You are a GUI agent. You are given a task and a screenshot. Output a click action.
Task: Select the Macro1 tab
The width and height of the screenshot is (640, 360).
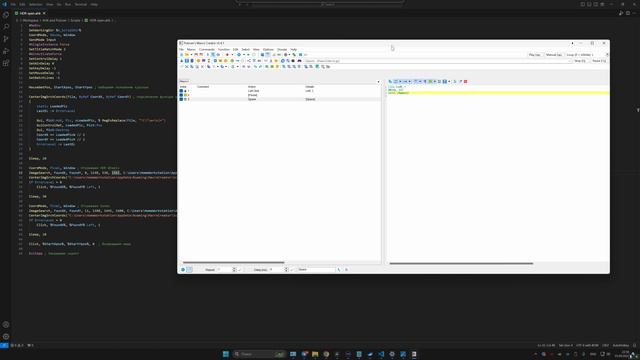tap(184, 82)
